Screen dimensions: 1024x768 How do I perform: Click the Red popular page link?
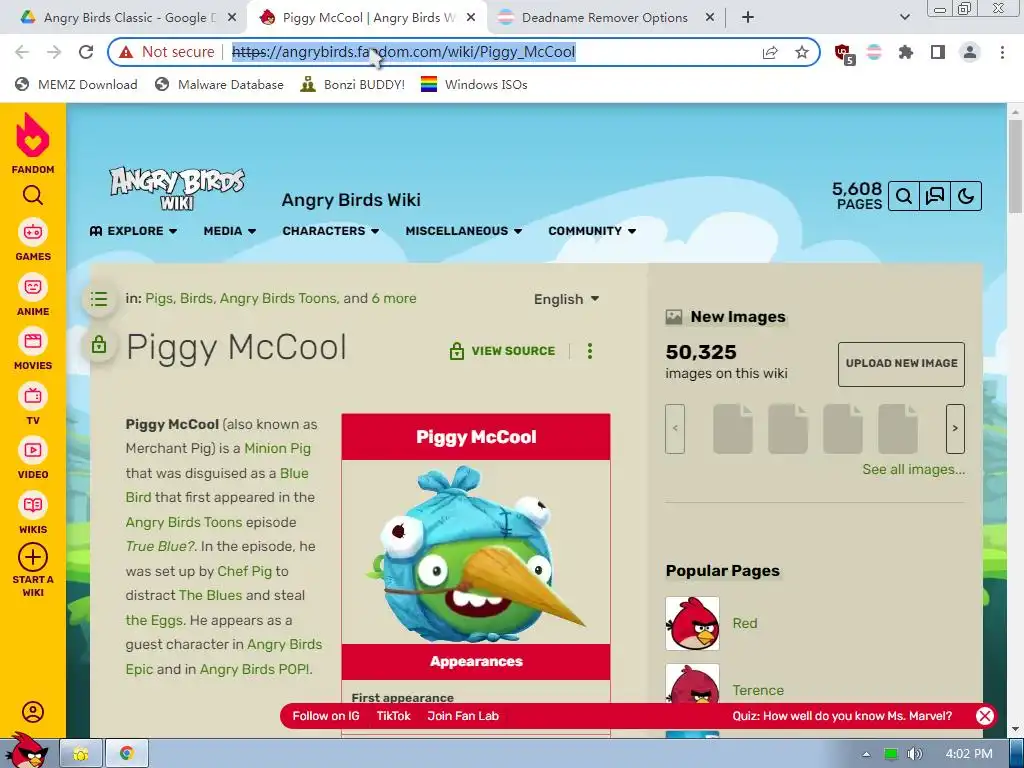click(744, 624)
